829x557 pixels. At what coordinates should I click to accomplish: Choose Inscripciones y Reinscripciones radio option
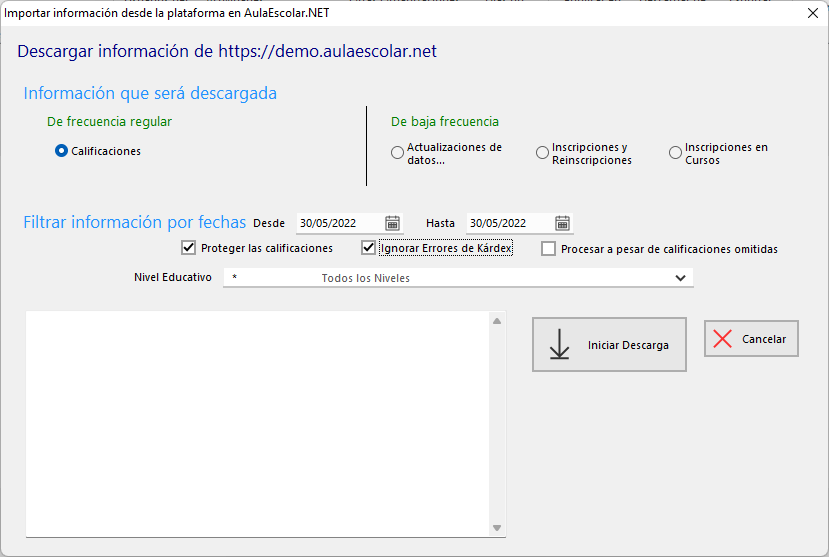543,153
